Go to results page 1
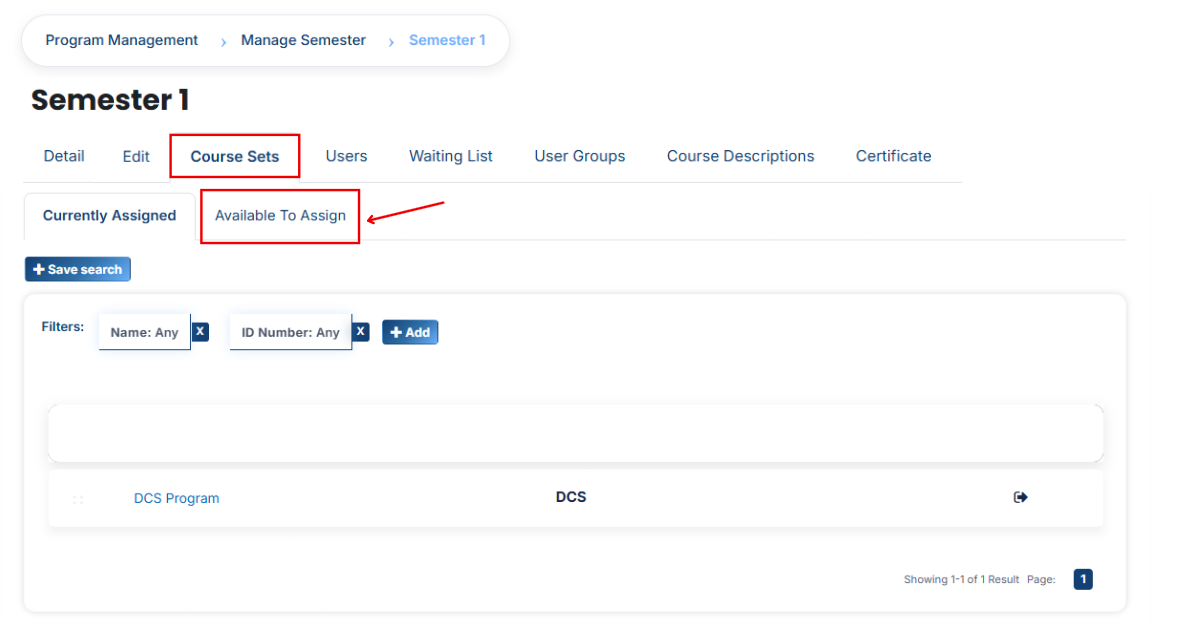The image size is (1181, 630). click(1083, 579)
